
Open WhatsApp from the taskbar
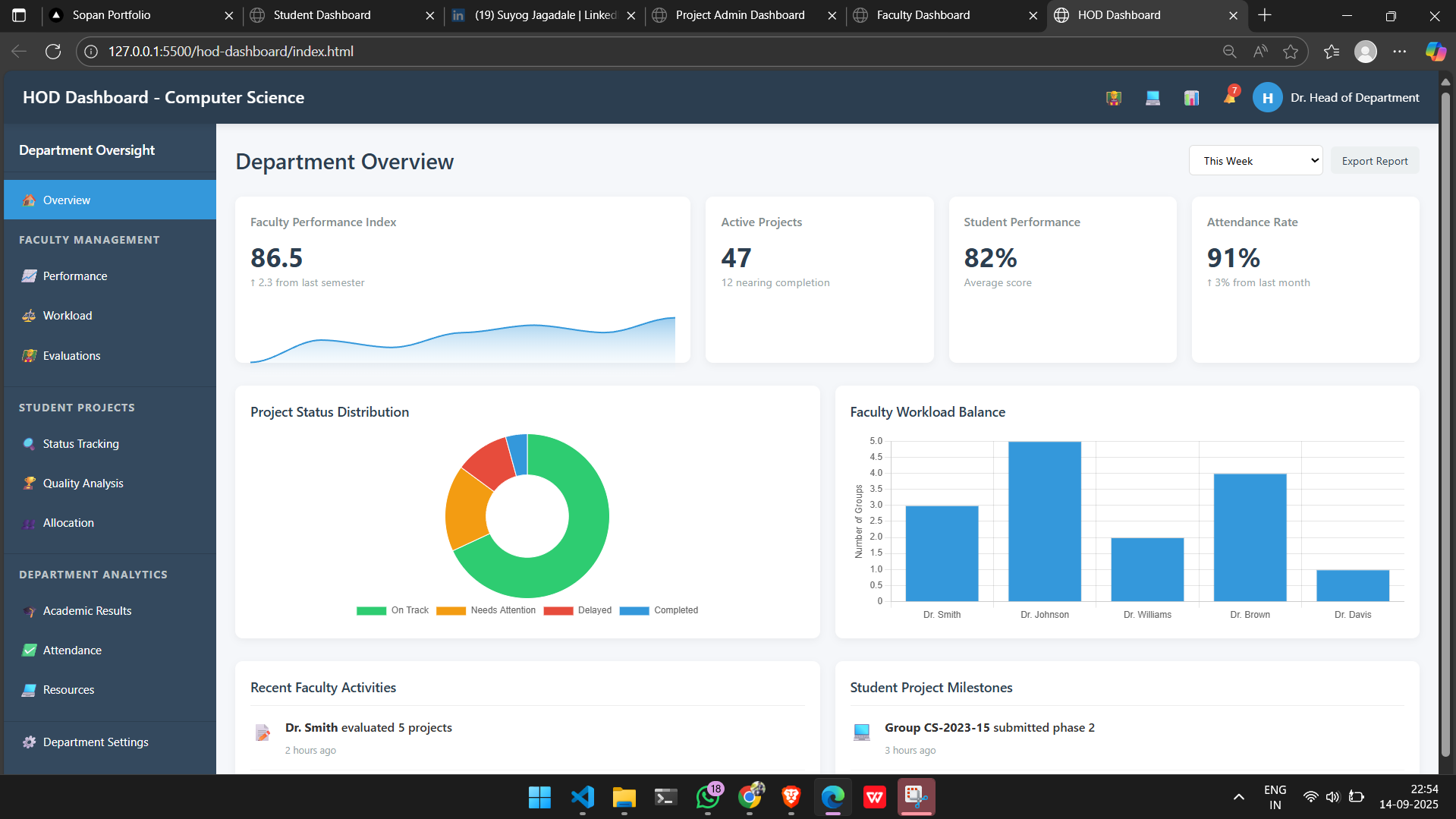point(708,797)
